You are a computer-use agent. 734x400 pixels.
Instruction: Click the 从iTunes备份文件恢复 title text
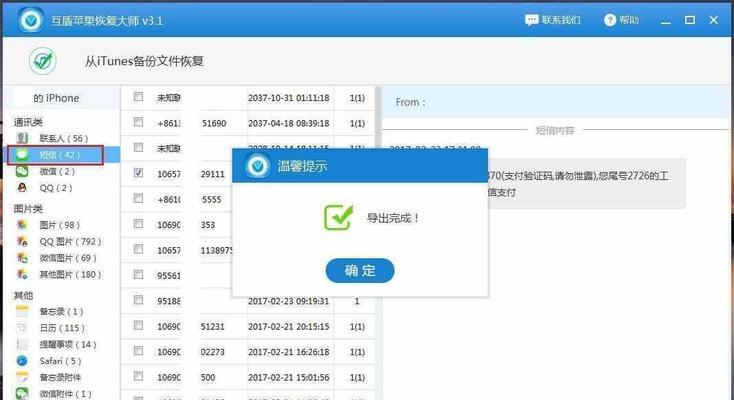point(144,61)
